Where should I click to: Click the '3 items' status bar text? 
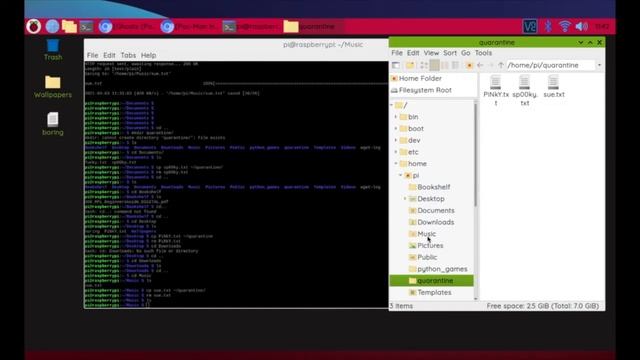[401, 306]
